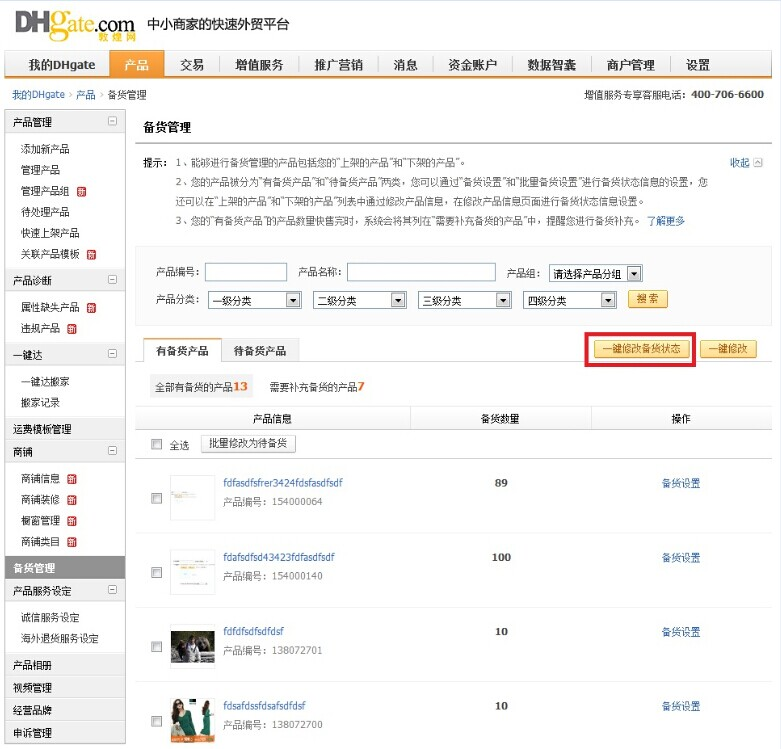Click the 产品 breadcrumb link

coord(86,95)
